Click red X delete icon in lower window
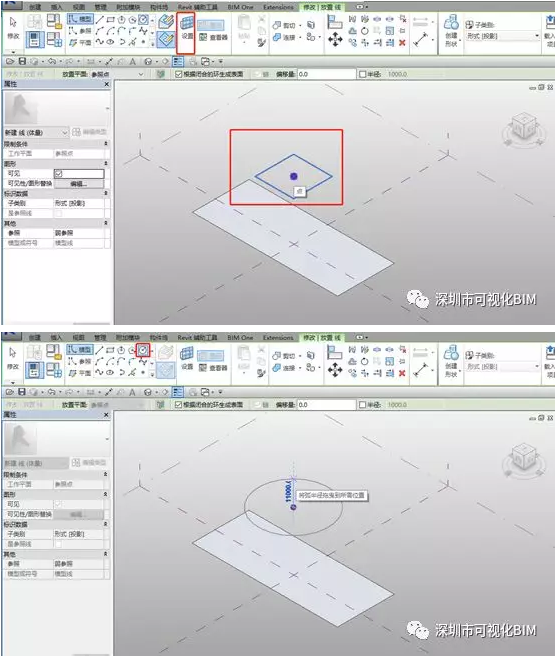The image size is (560, 660). click(x=402, y=373)
